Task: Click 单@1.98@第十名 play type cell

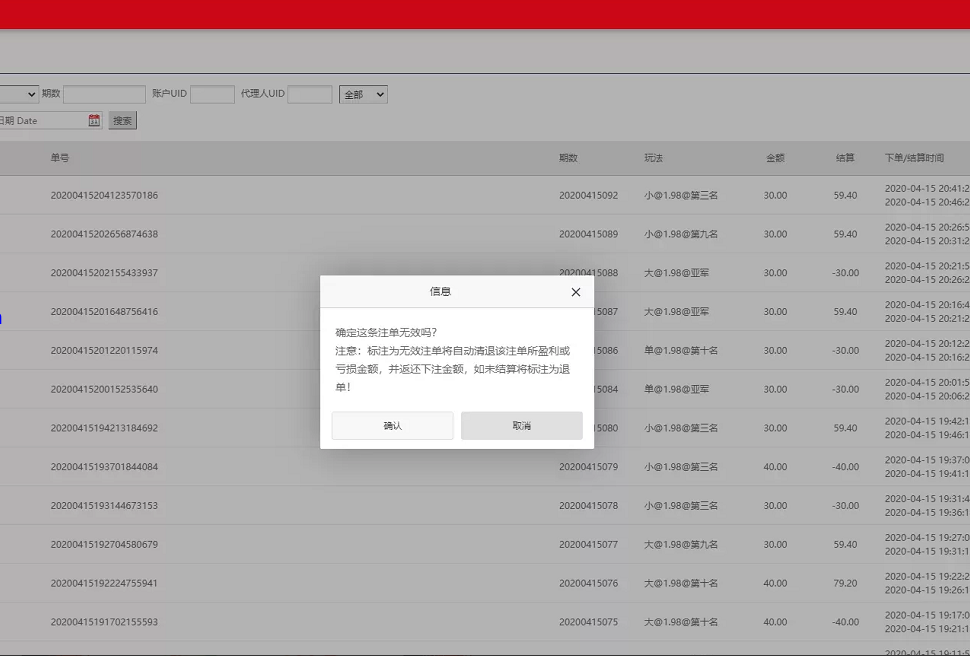Action: (680, 350)
